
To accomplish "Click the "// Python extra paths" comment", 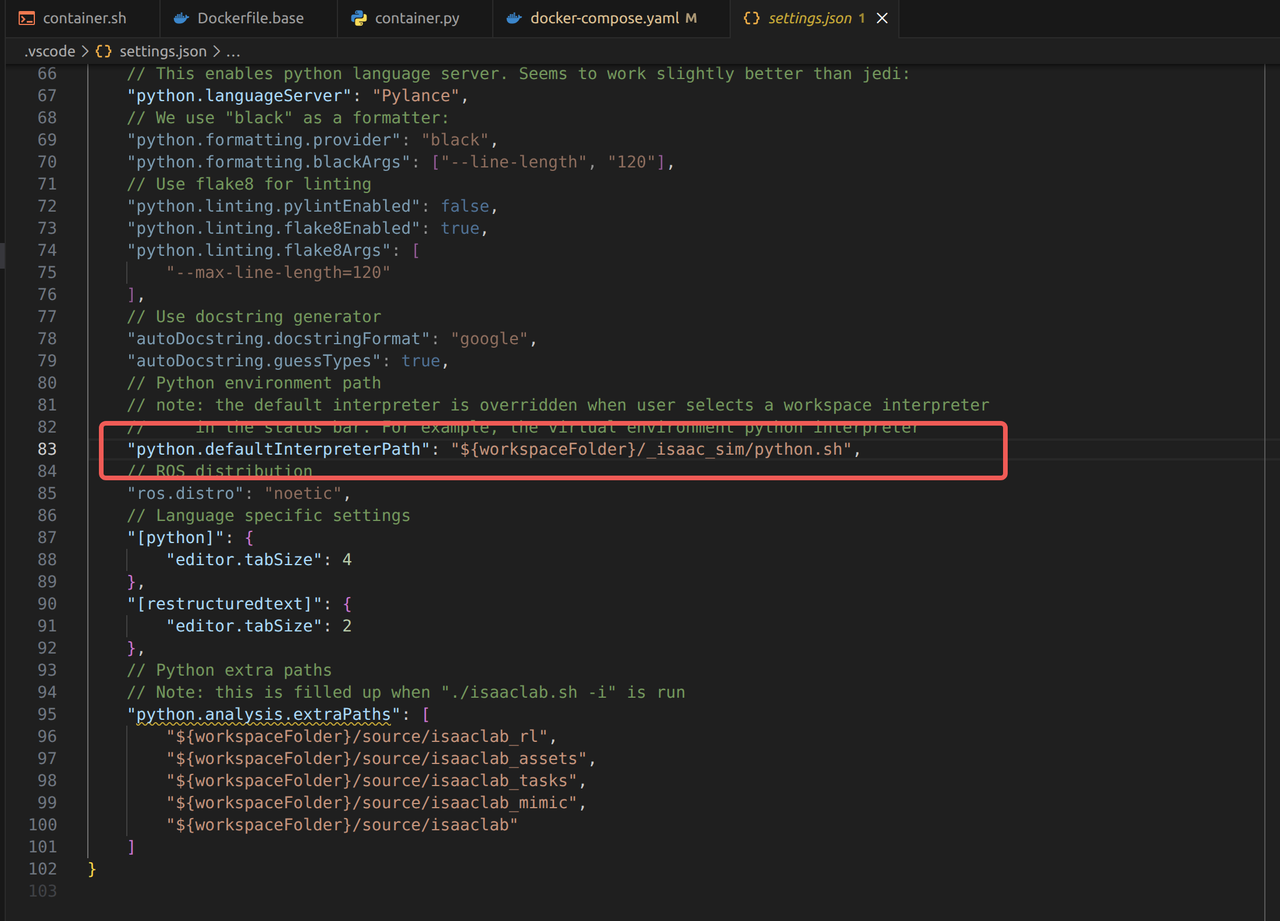I will pos(230,670).
